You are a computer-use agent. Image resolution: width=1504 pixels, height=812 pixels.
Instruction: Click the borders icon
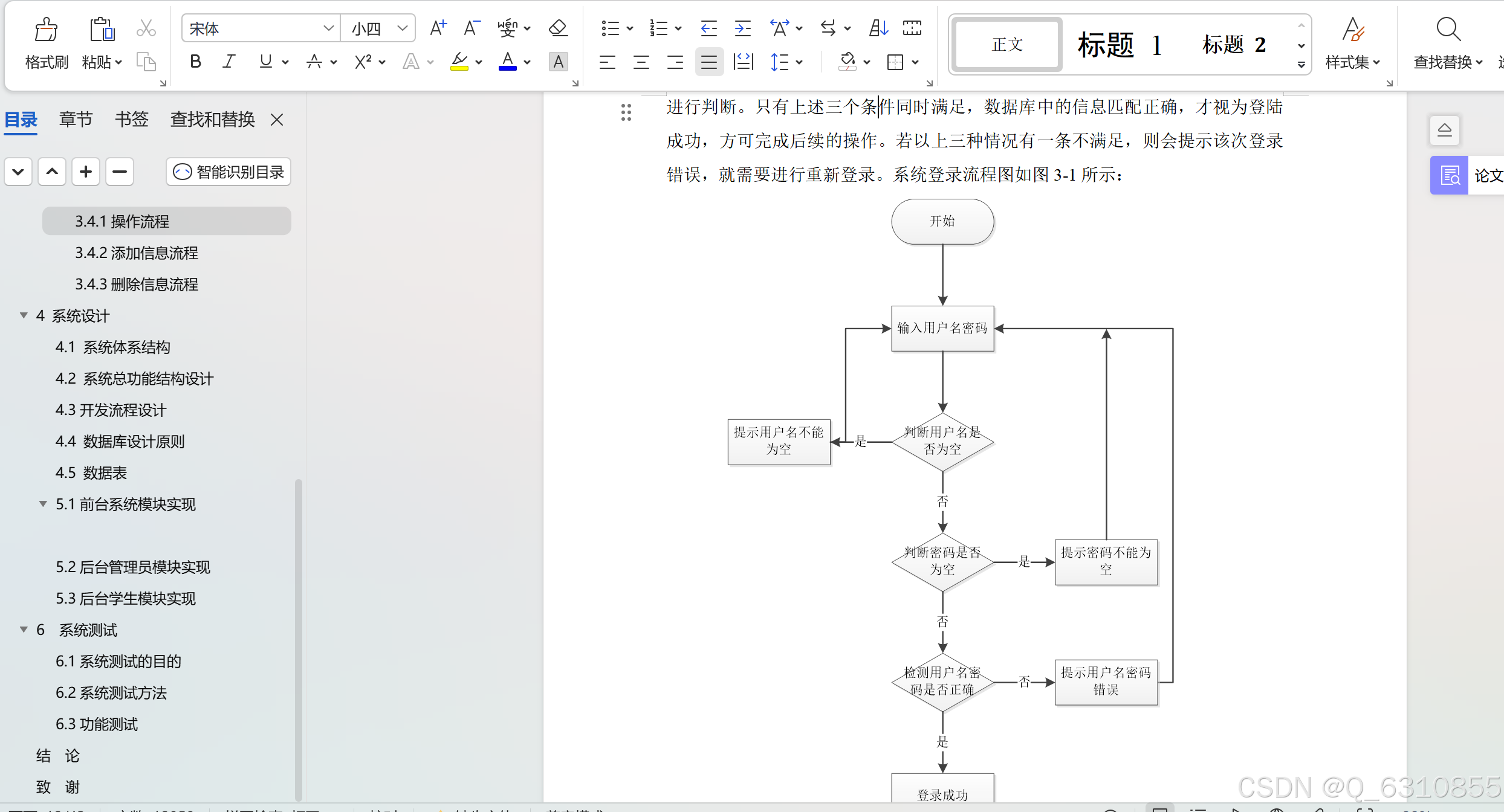tap(895, 61)
